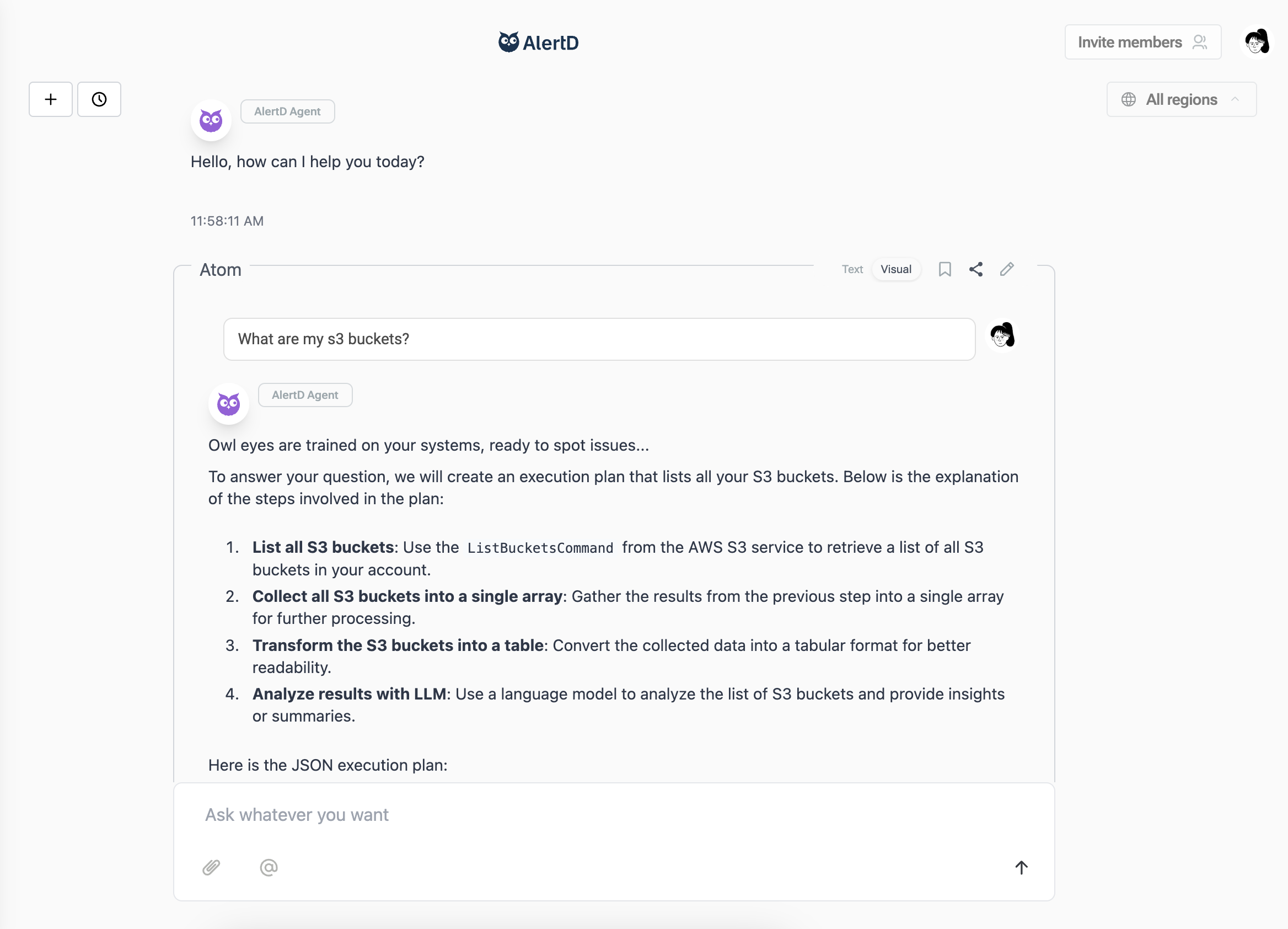Open chat history via the clock icon

[99, 99]
